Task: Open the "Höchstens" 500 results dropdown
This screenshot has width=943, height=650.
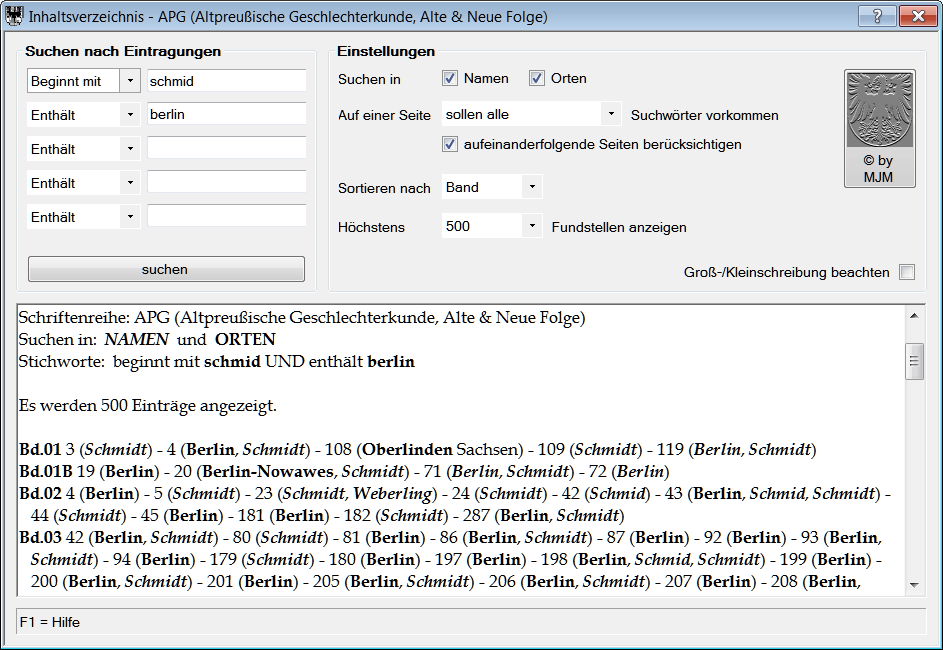Action: 531,226
